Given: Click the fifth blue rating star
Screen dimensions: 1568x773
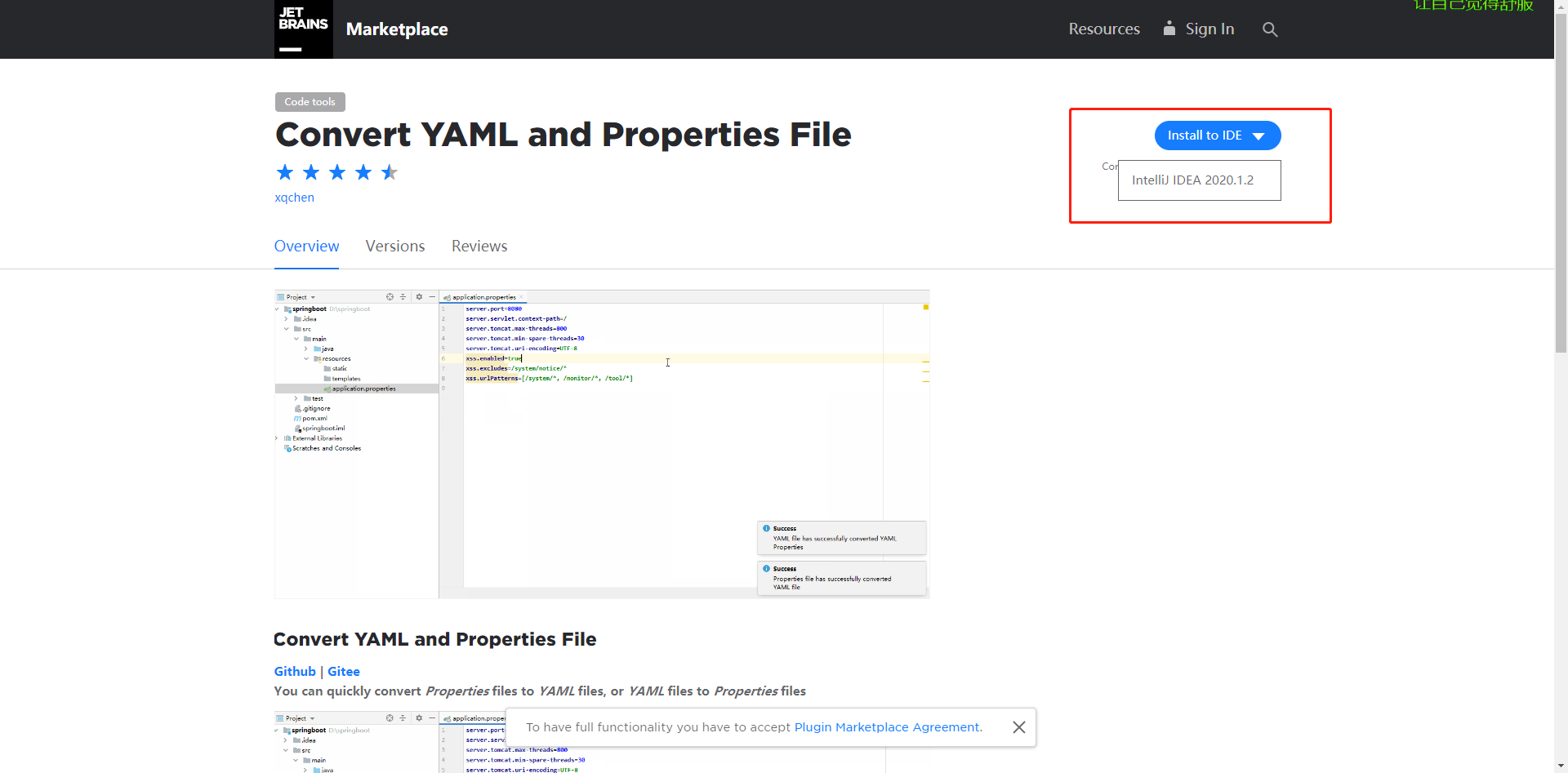Looking at the screenshot, I should tap(389, 172).
